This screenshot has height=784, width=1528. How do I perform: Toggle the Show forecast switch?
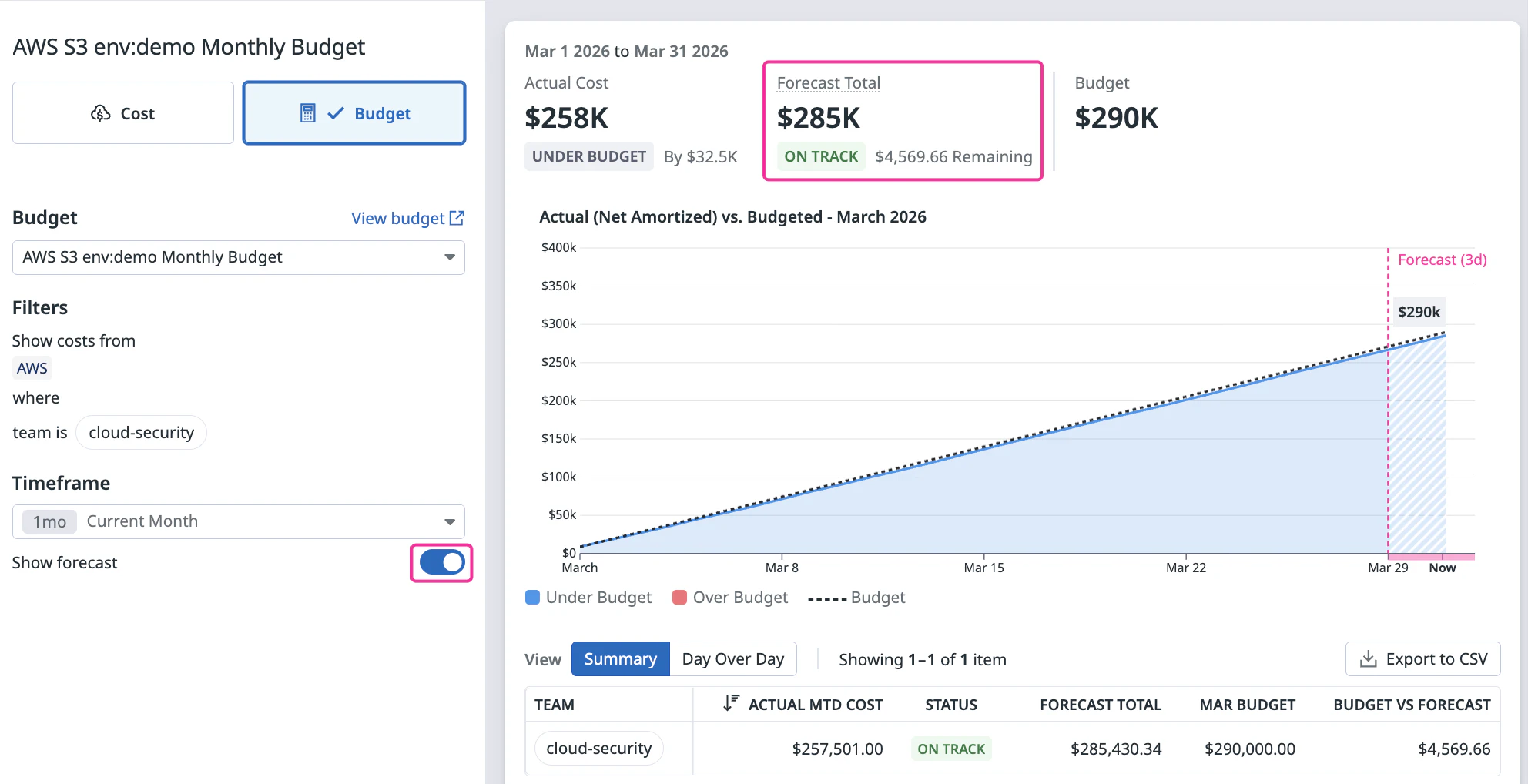click(441, 563)
